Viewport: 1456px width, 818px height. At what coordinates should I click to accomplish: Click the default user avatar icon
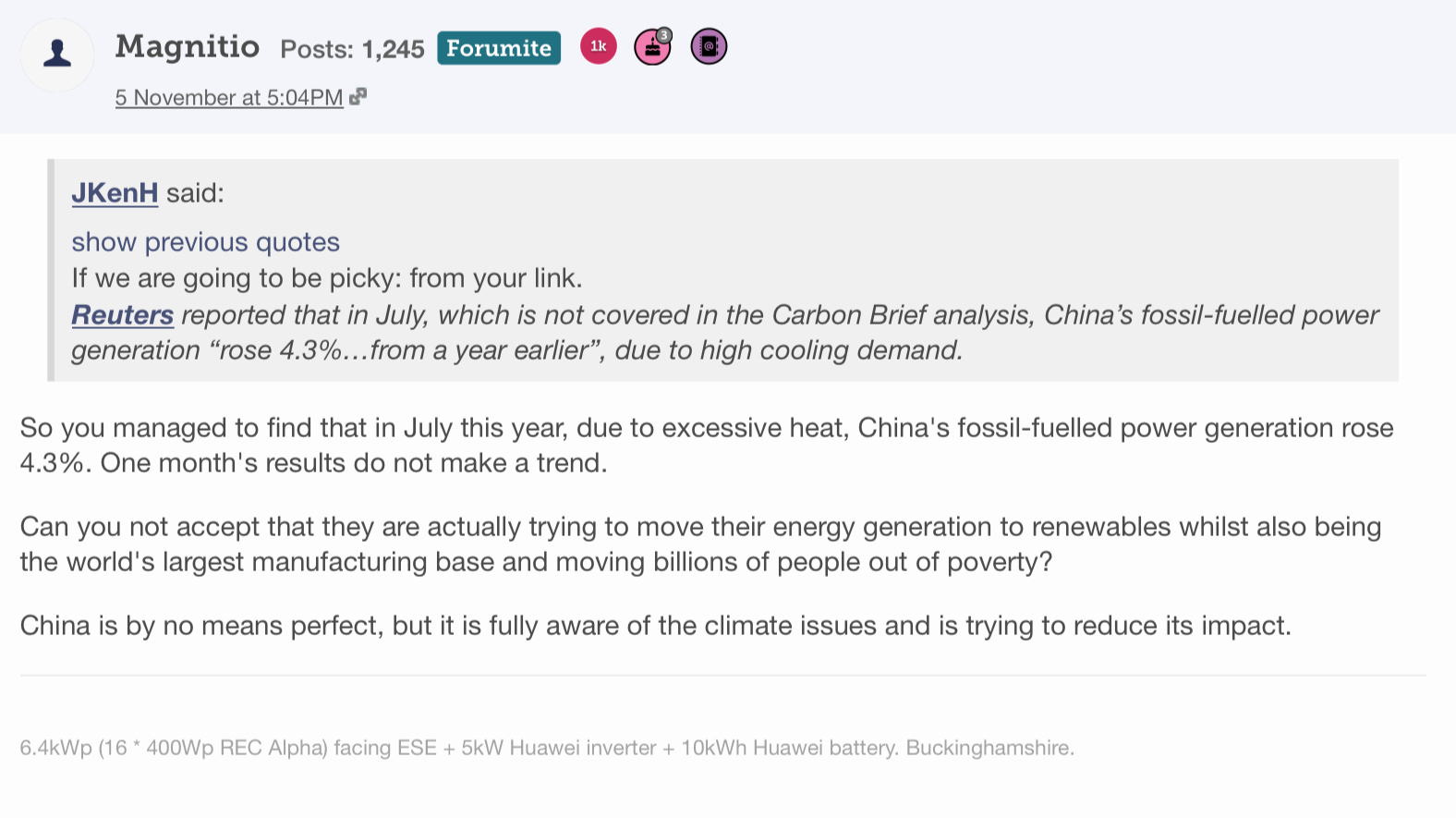pos(57,54)
